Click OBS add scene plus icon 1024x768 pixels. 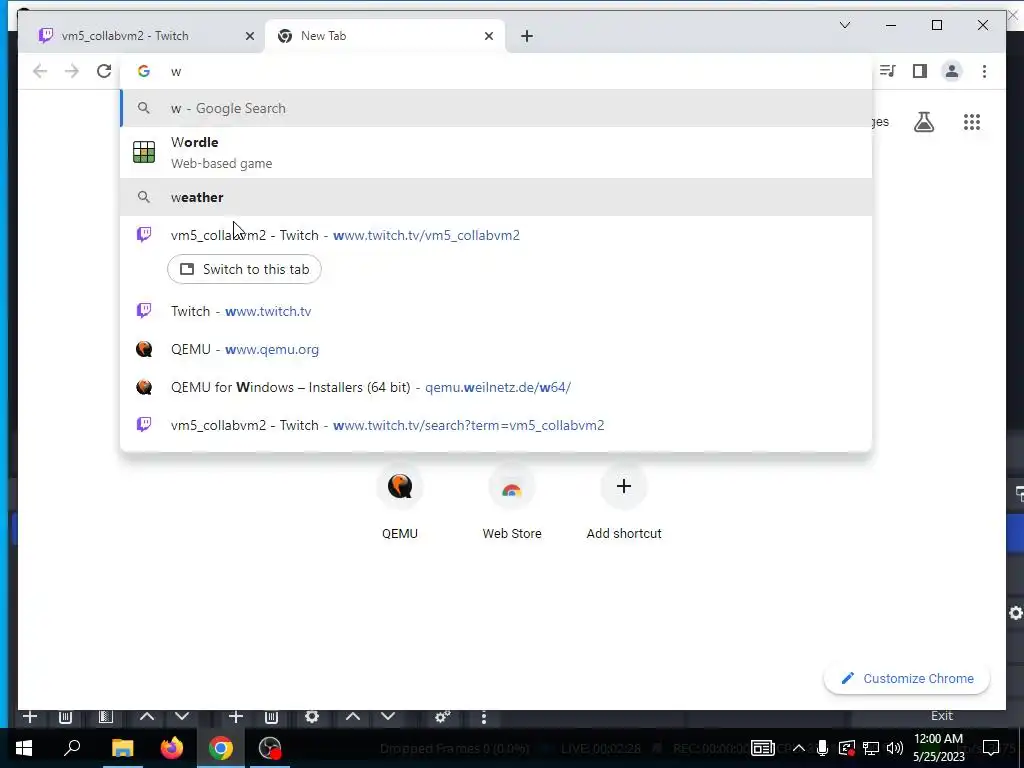tap(29, 717)
